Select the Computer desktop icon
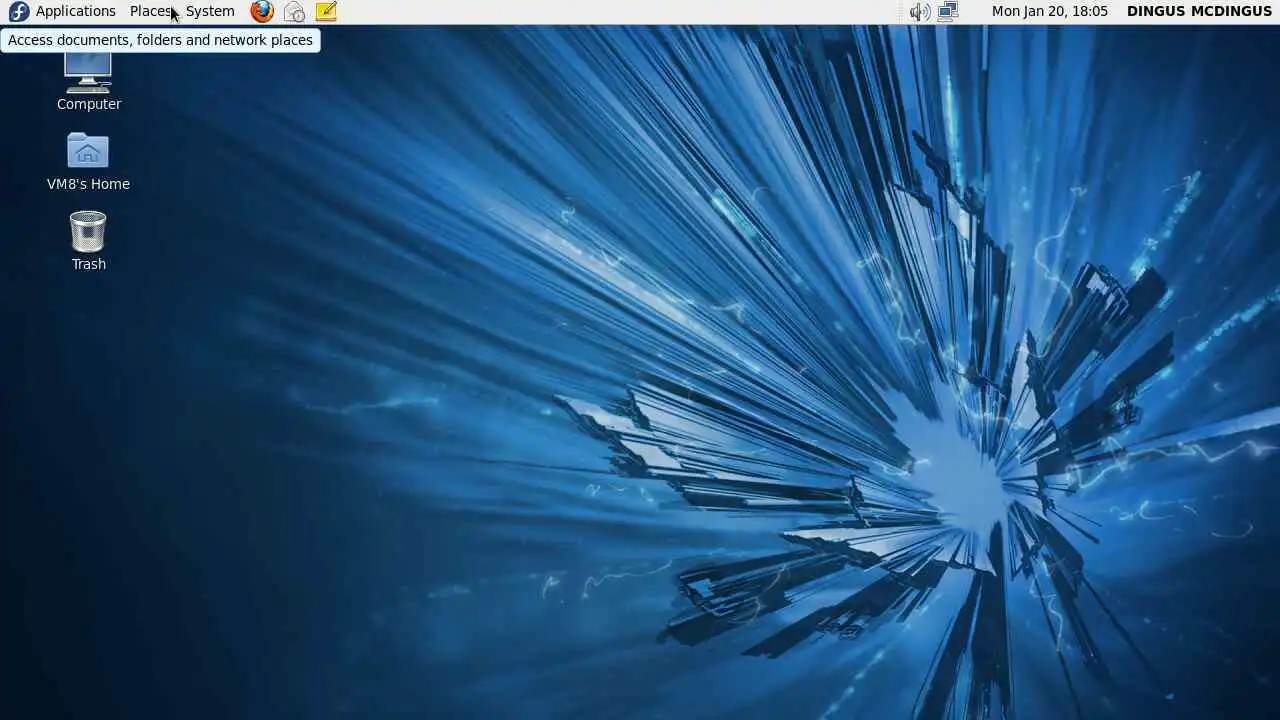This screenshot has height=720, width=1280. coord(88,80)
